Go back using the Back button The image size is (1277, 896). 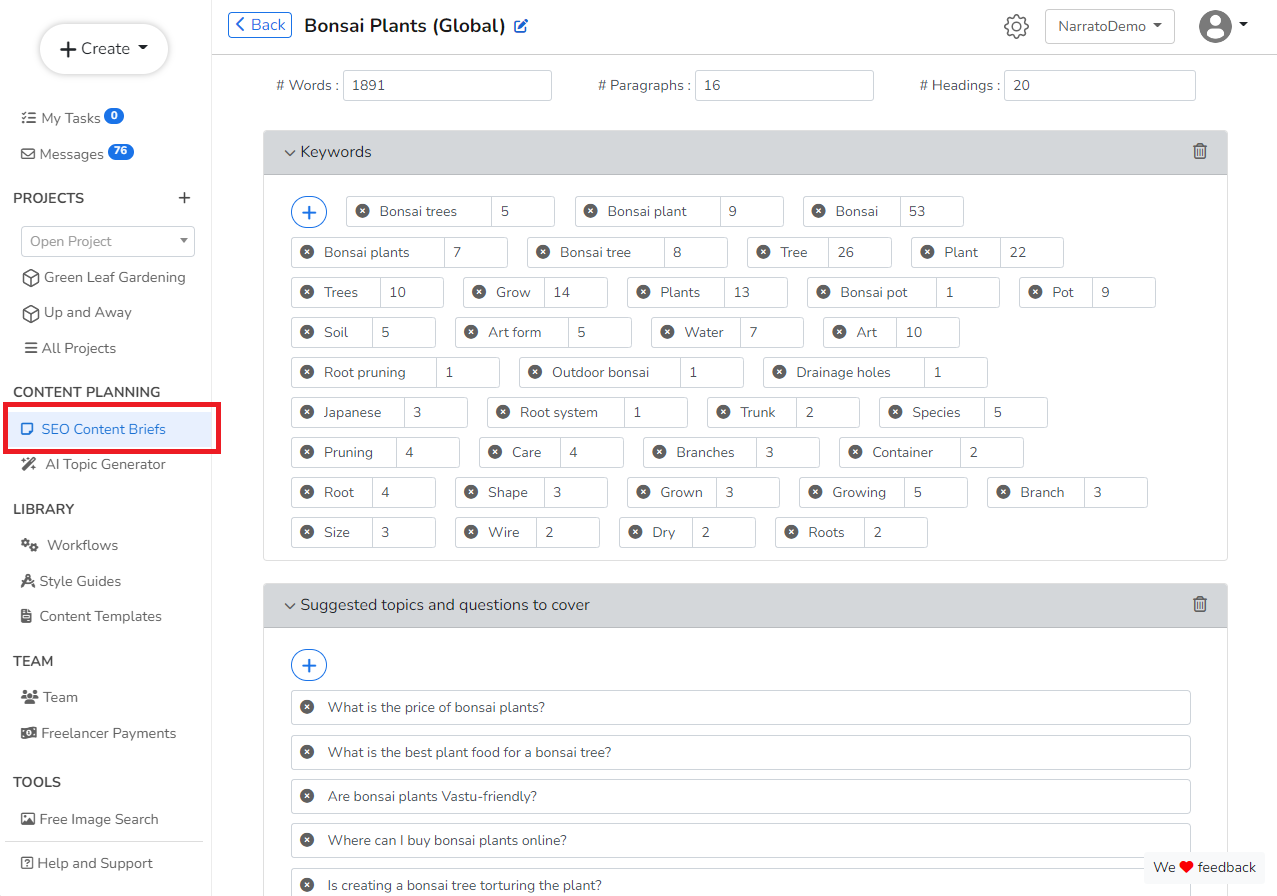click(260, 25)
